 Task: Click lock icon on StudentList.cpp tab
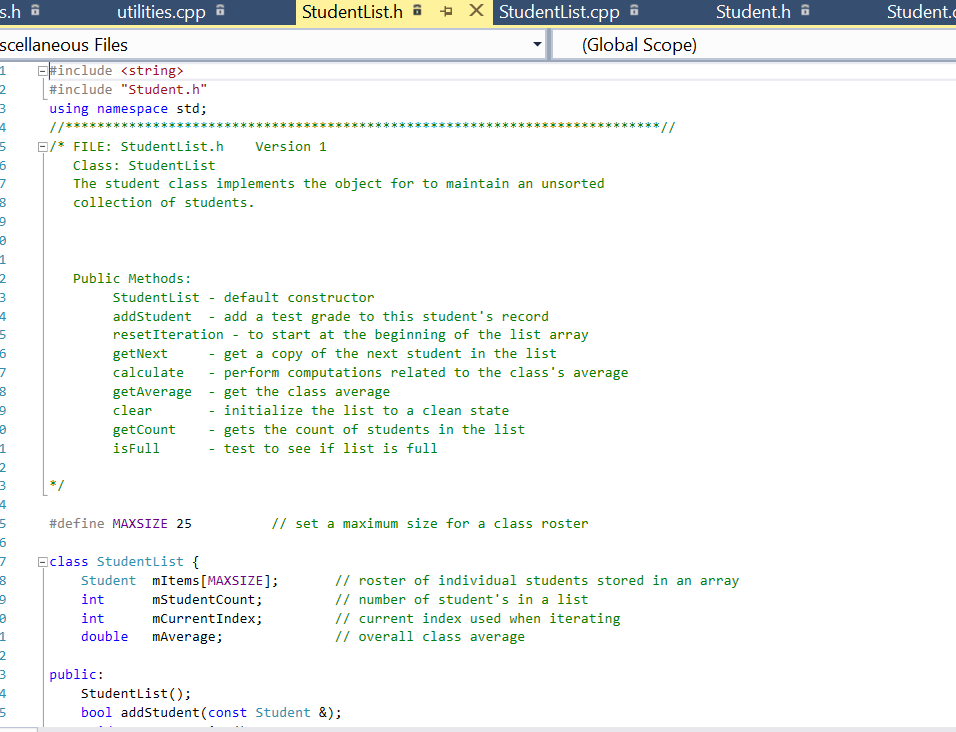634,10
